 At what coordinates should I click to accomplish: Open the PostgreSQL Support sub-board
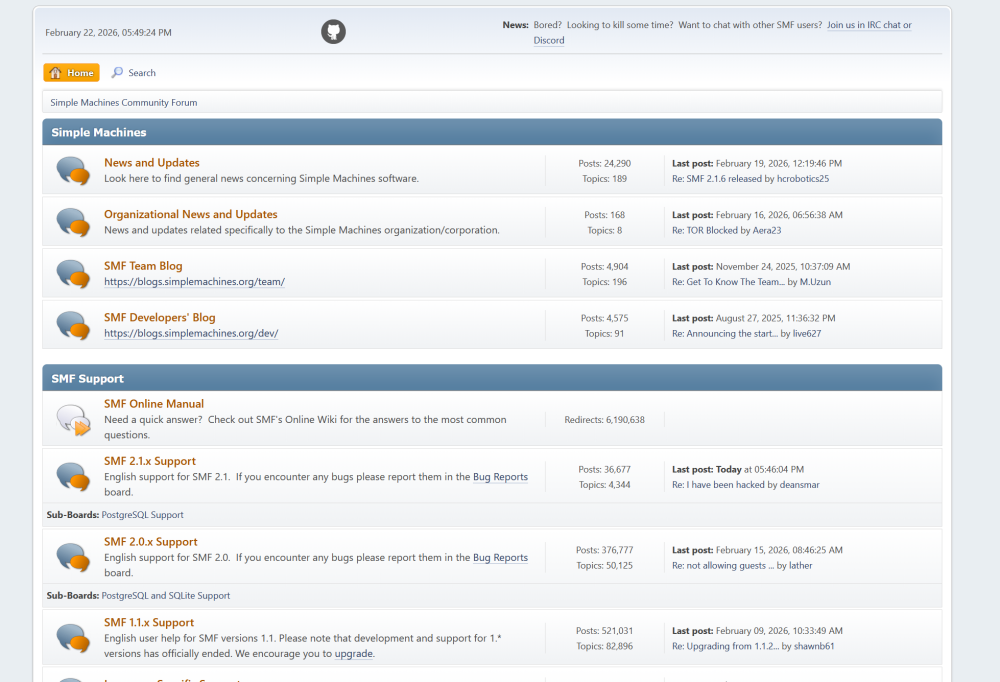coord(142,515)
